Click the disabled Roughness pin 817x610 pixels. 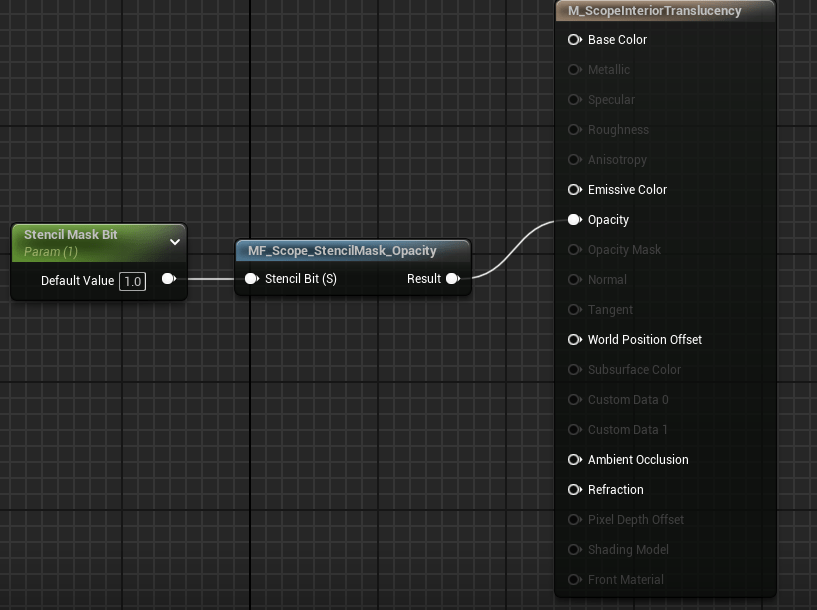pyautogui.click(x=575, y=130)
